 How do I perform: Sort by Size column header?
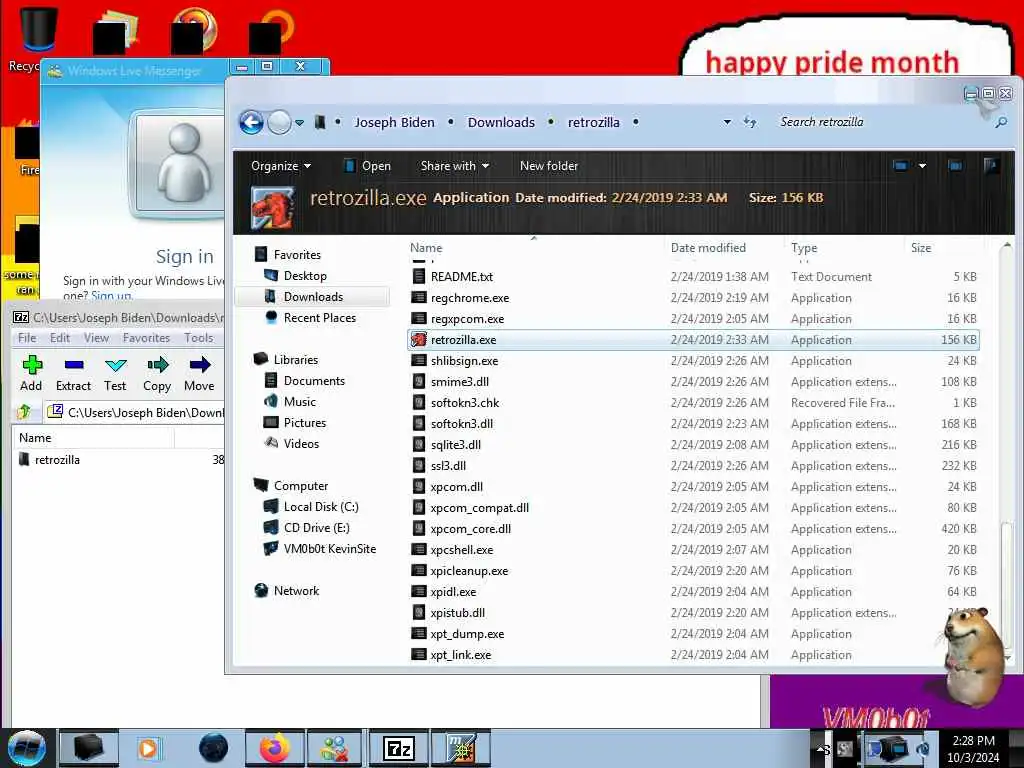[x=921, y=248]
